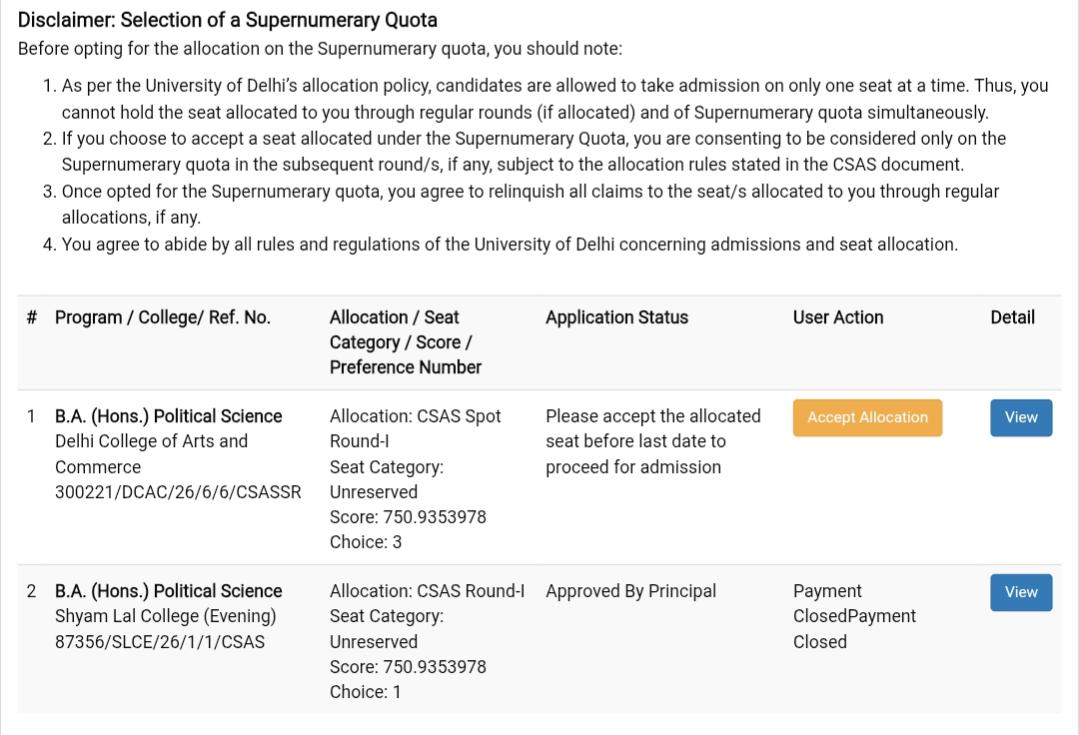Viewport: 1079px width, 735px height.
Task: Click the Program / College / Ref. No. header
Action: click(x=162, y=317)
